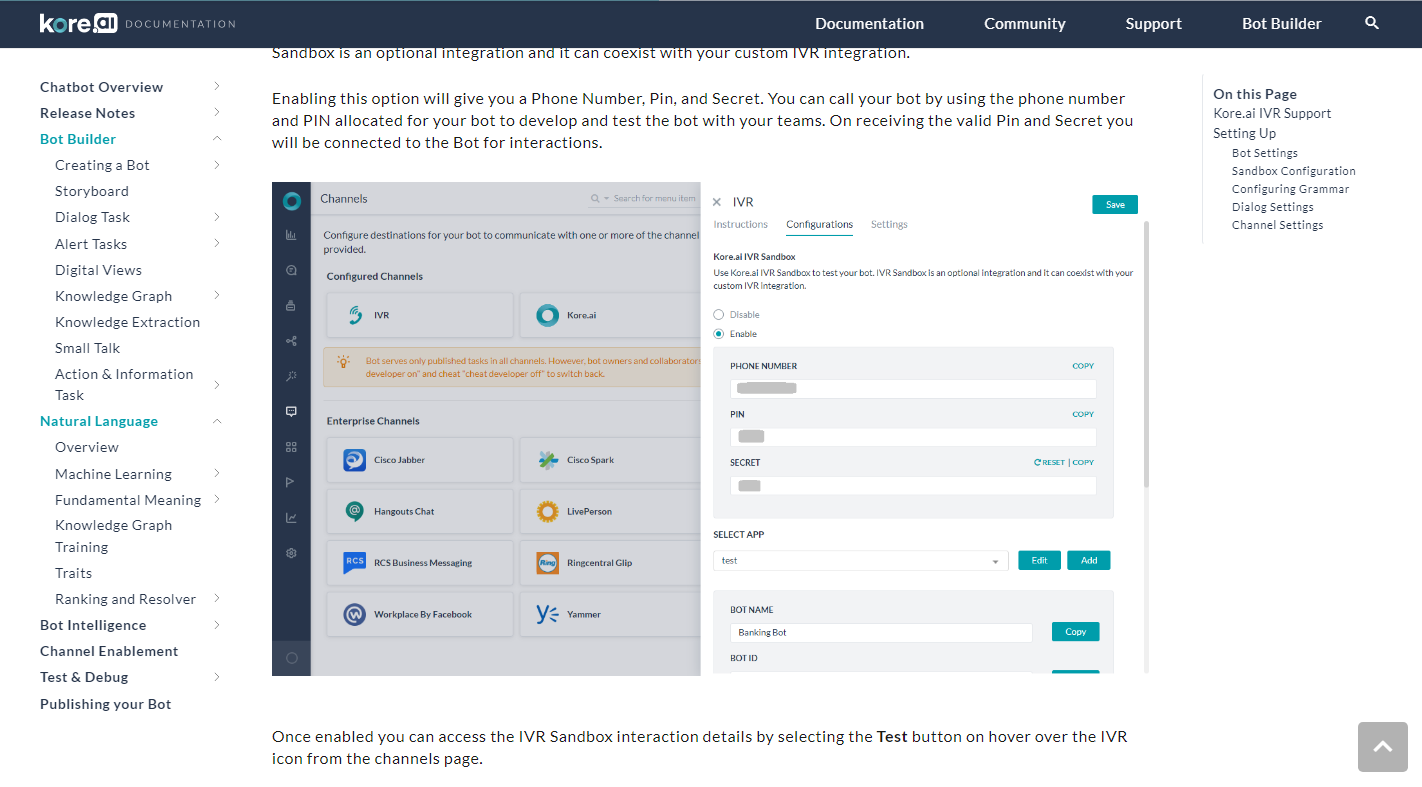
Task: Click the Cisco Jabber channel icon
Action: [354, 460]
